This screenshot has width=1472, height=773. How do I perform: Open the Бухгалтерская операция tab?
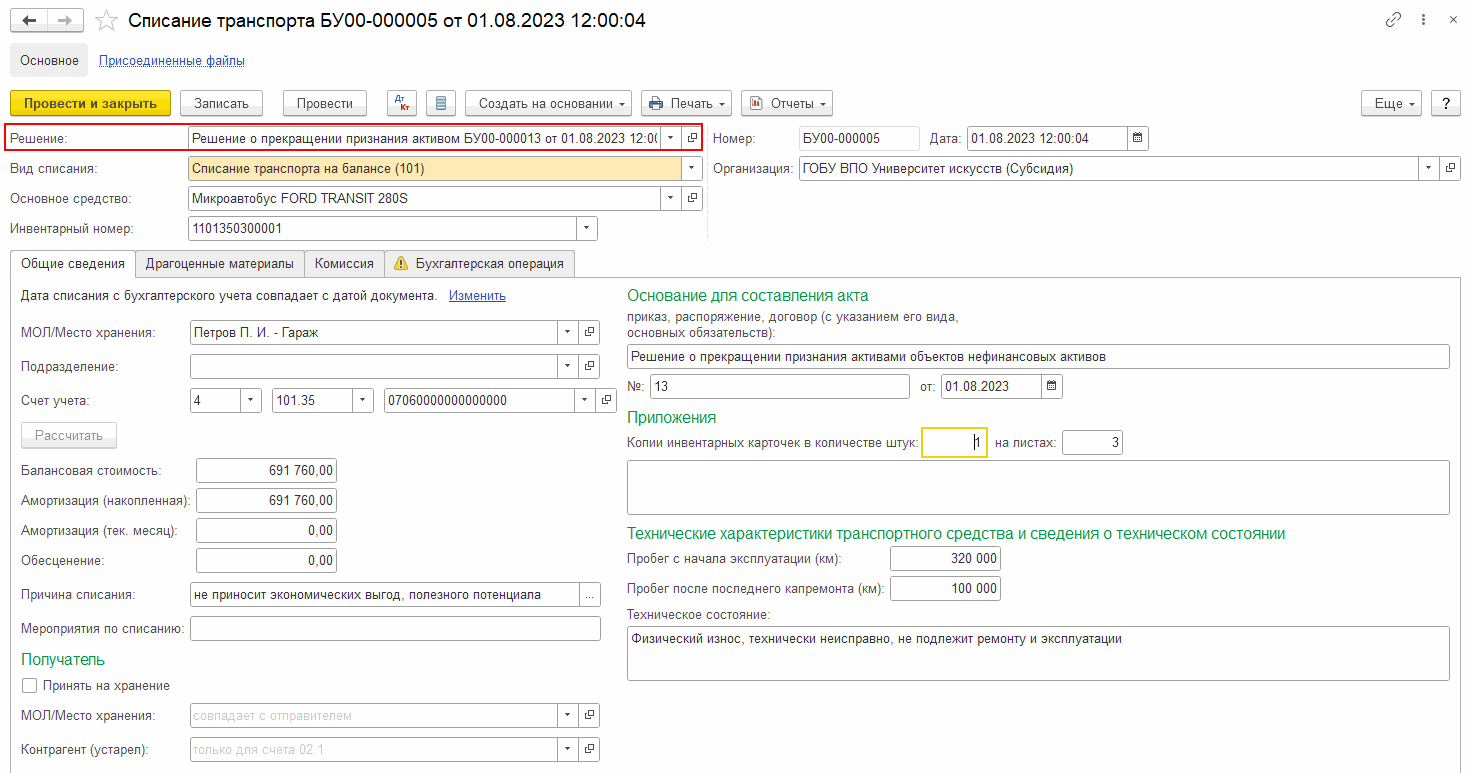point(480,263)
